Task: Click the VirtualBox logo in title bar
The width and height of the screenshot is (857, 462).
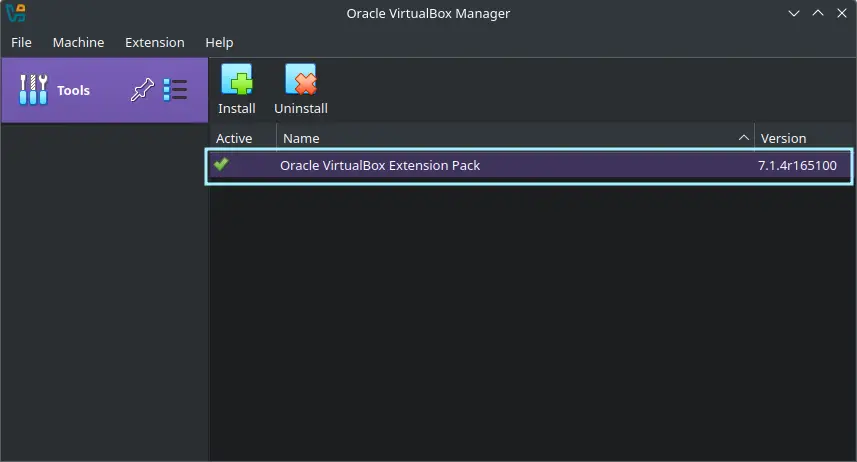Action: pos(15,13)
